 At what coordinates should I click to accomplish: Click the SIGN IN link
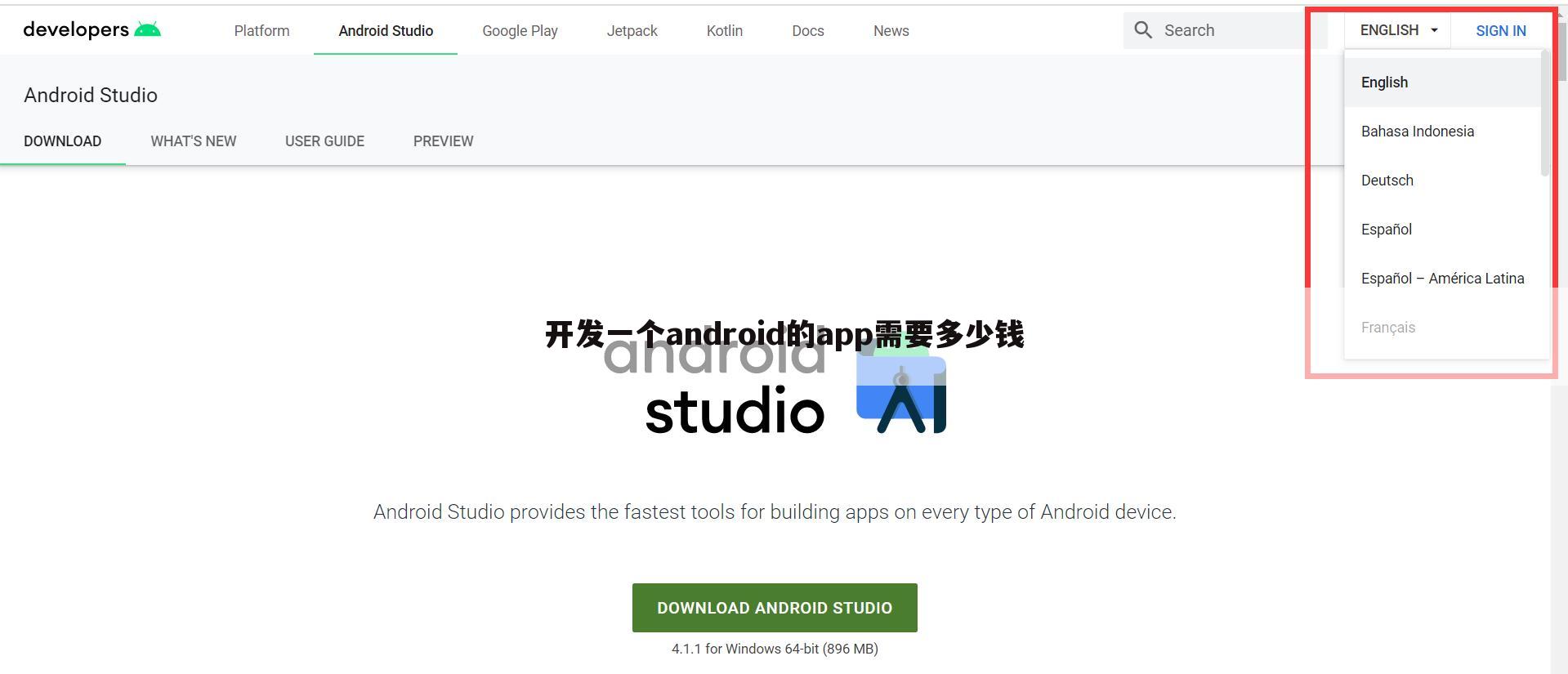1500,30
